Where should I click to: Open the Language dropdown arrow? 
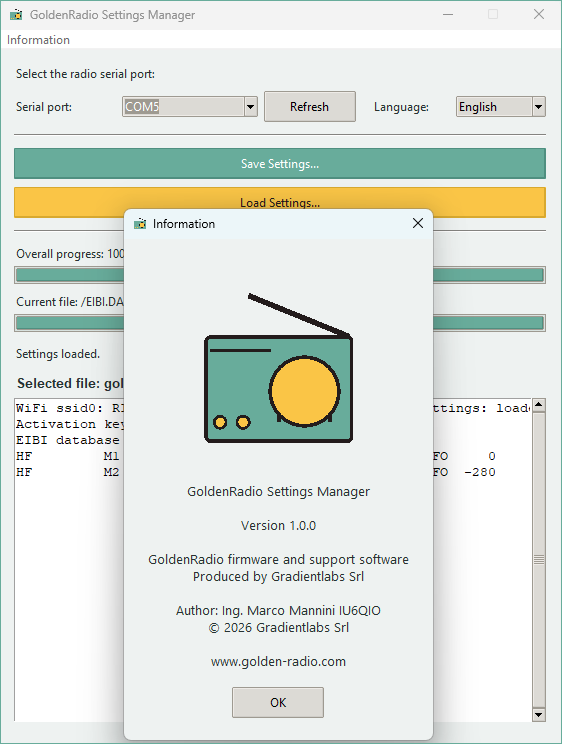pyautogui.click(x=538, y=107)
